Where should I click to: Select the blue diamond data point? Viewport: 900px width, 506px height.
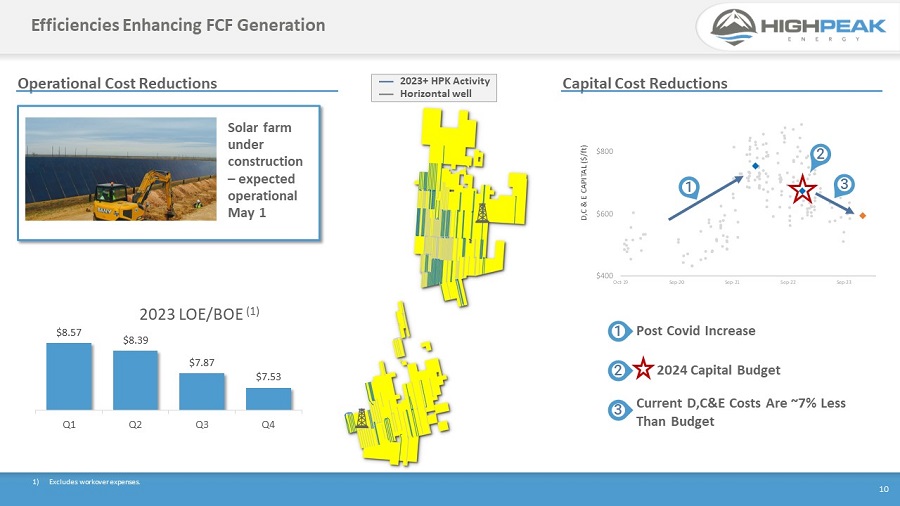(755, 165)
